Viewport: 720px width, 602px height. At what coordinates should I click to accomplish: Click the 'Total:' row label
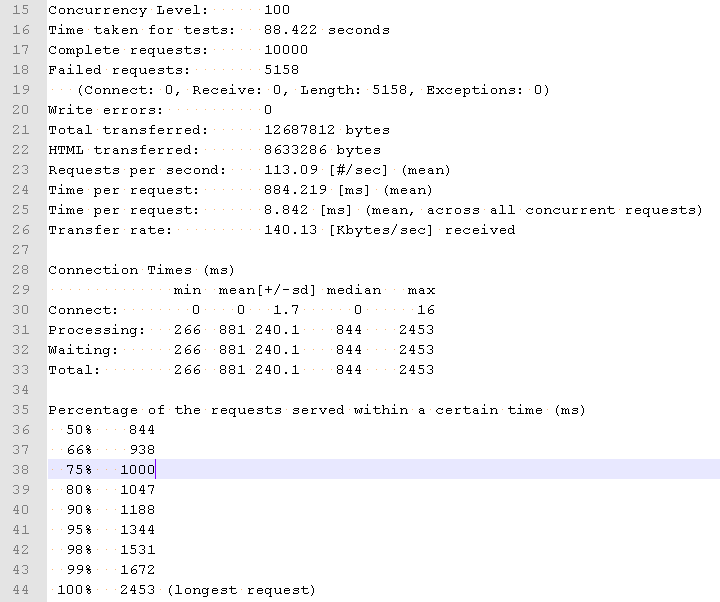74,370
